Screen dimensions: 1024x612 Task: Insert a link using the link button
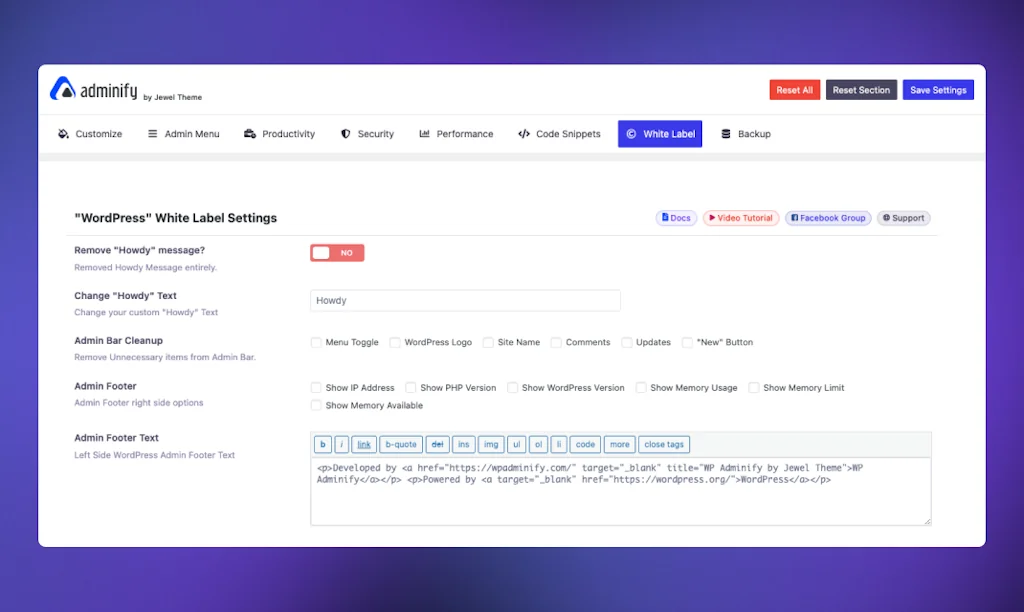point(364,444)
